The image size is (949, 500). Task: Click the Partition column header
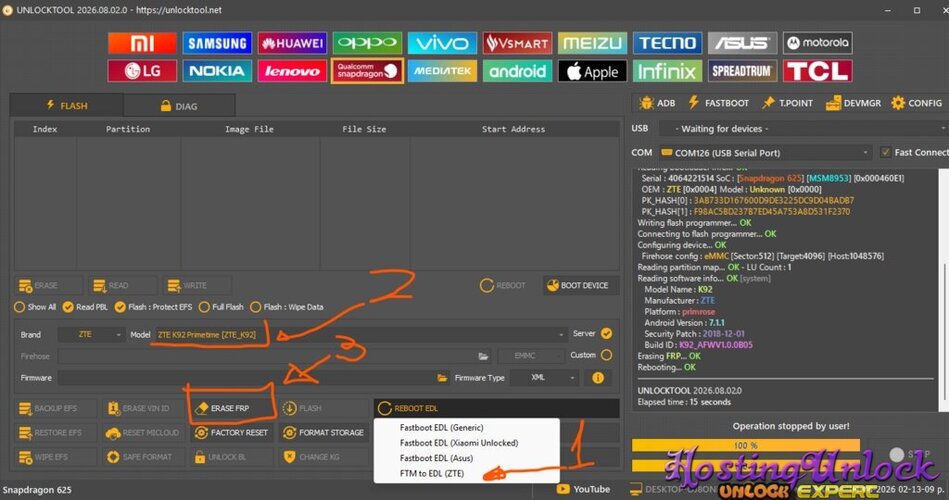[128, 129]
